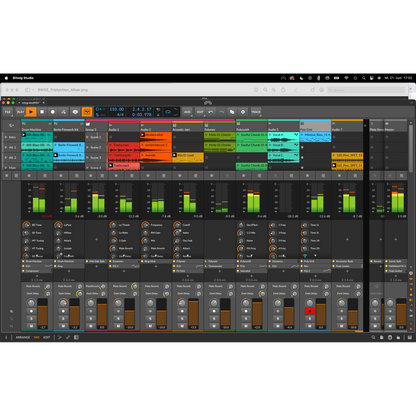The image size is (416, 416).
Task: Solo the Acoustic Jam track with S
Action: point(182,318)
